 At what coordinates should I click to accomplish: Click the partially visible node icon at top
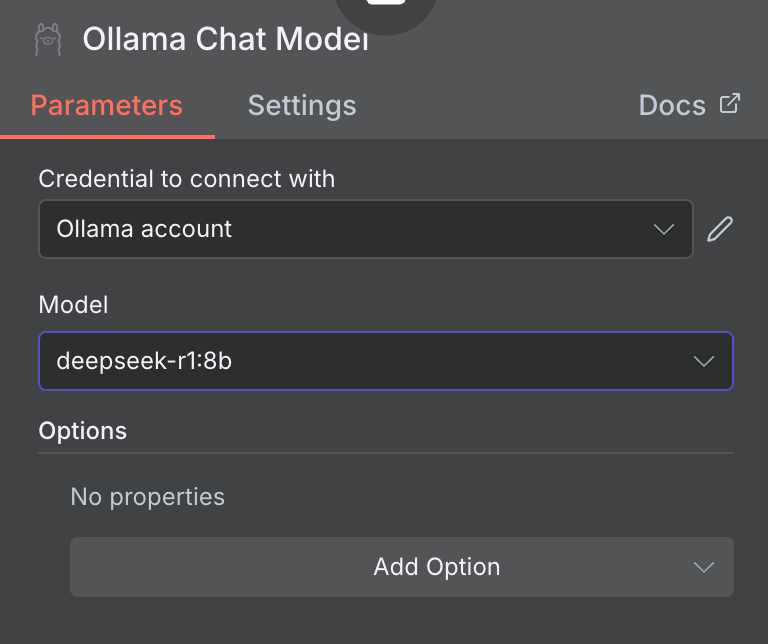tap(386, 8)
